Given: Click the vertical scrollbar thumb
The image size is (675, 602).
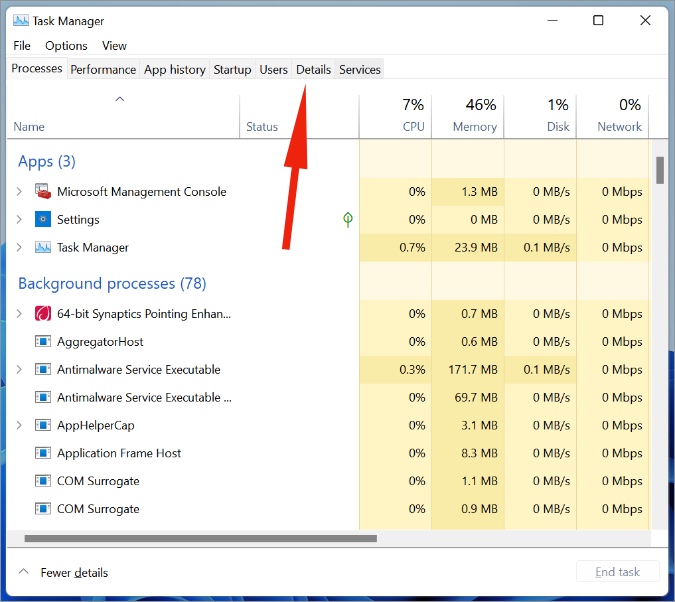Looking at the screenshot, I should click(x=660, y=170).
